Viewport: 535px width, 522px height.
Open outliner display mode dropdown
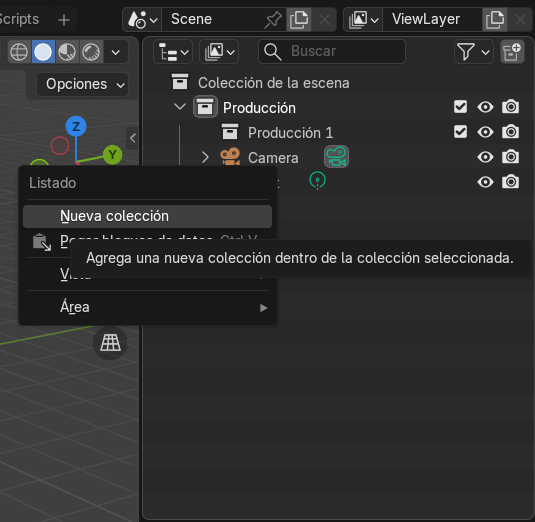(x=219, y=52)
